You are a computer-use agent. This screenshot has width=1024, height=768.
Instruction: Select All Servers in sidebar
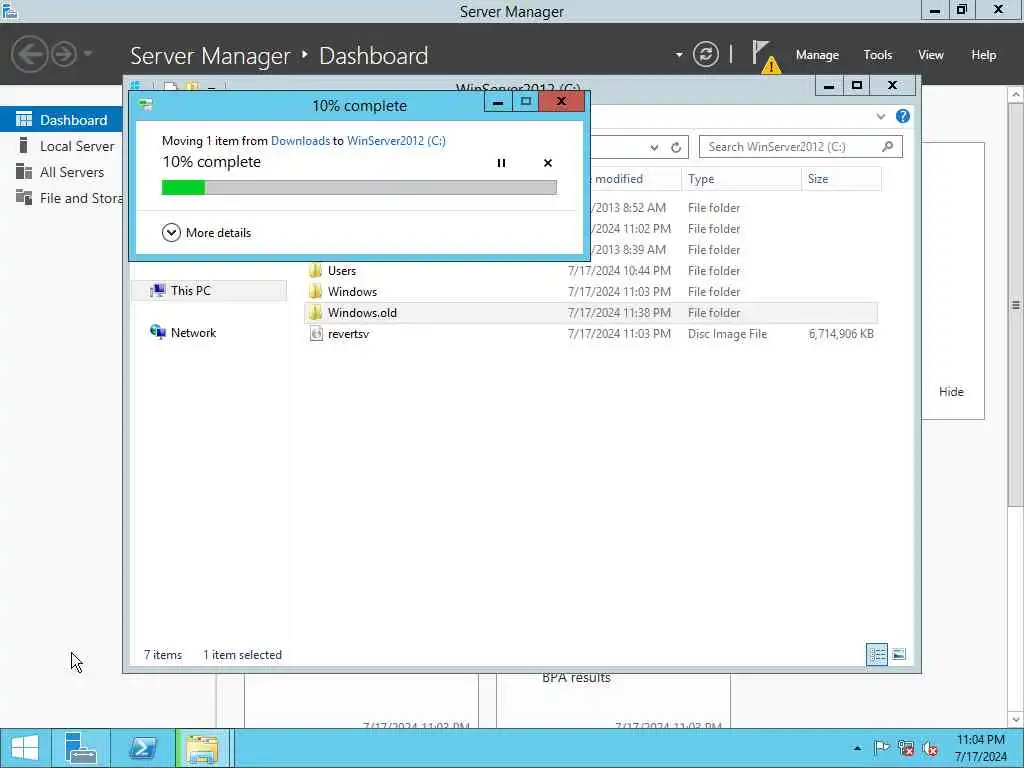[x=61, y=172]
